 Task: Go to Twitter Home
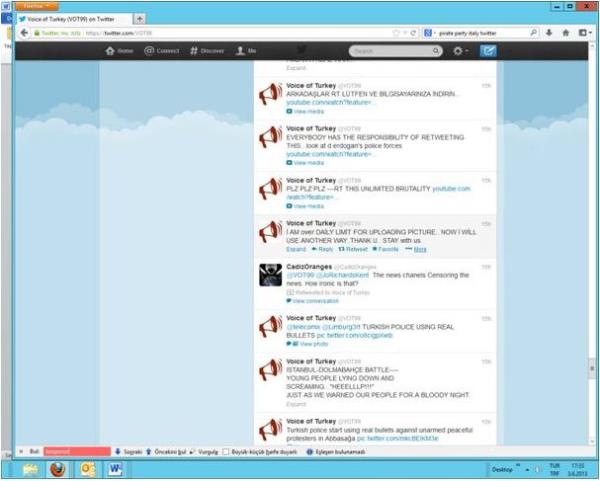pyautogui.click(x=119, y=51)
